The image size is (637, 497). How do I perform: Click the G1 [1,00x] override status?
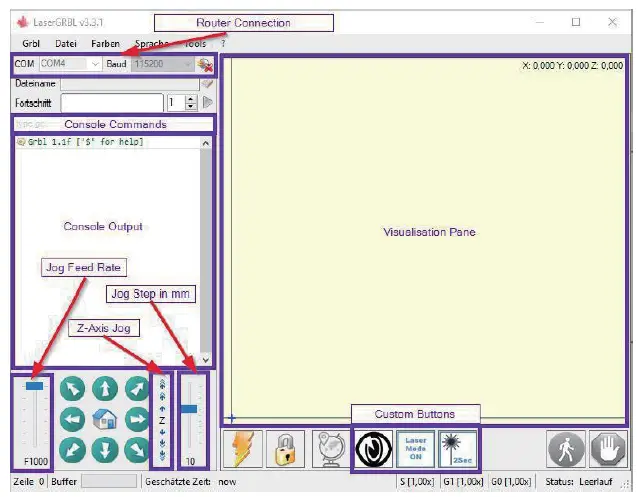click(x=463, y=482)
